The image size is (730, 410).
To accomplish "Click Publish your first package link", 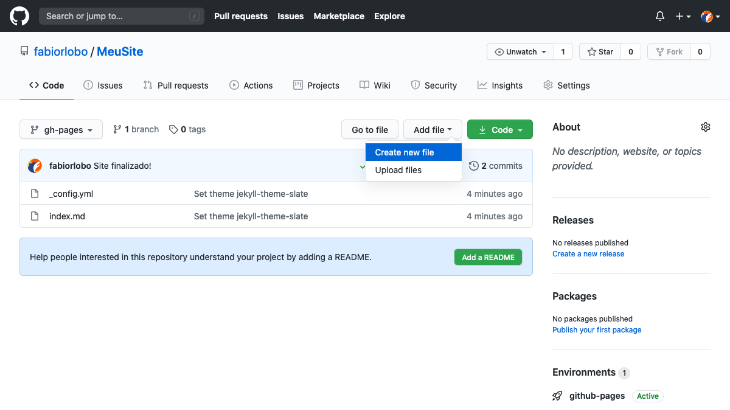I will coord(596,329).
